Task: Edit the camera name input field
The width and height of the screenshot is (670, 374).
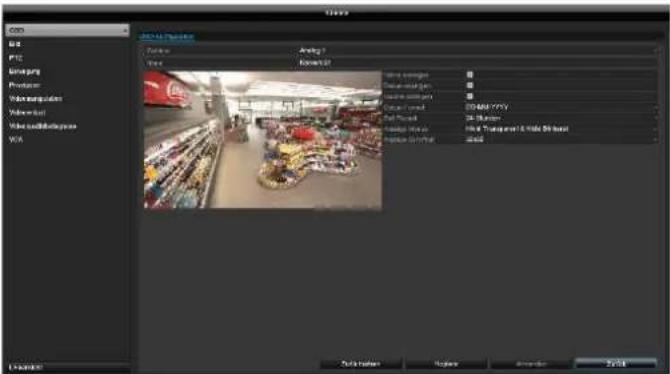Action: coord(478,63)
